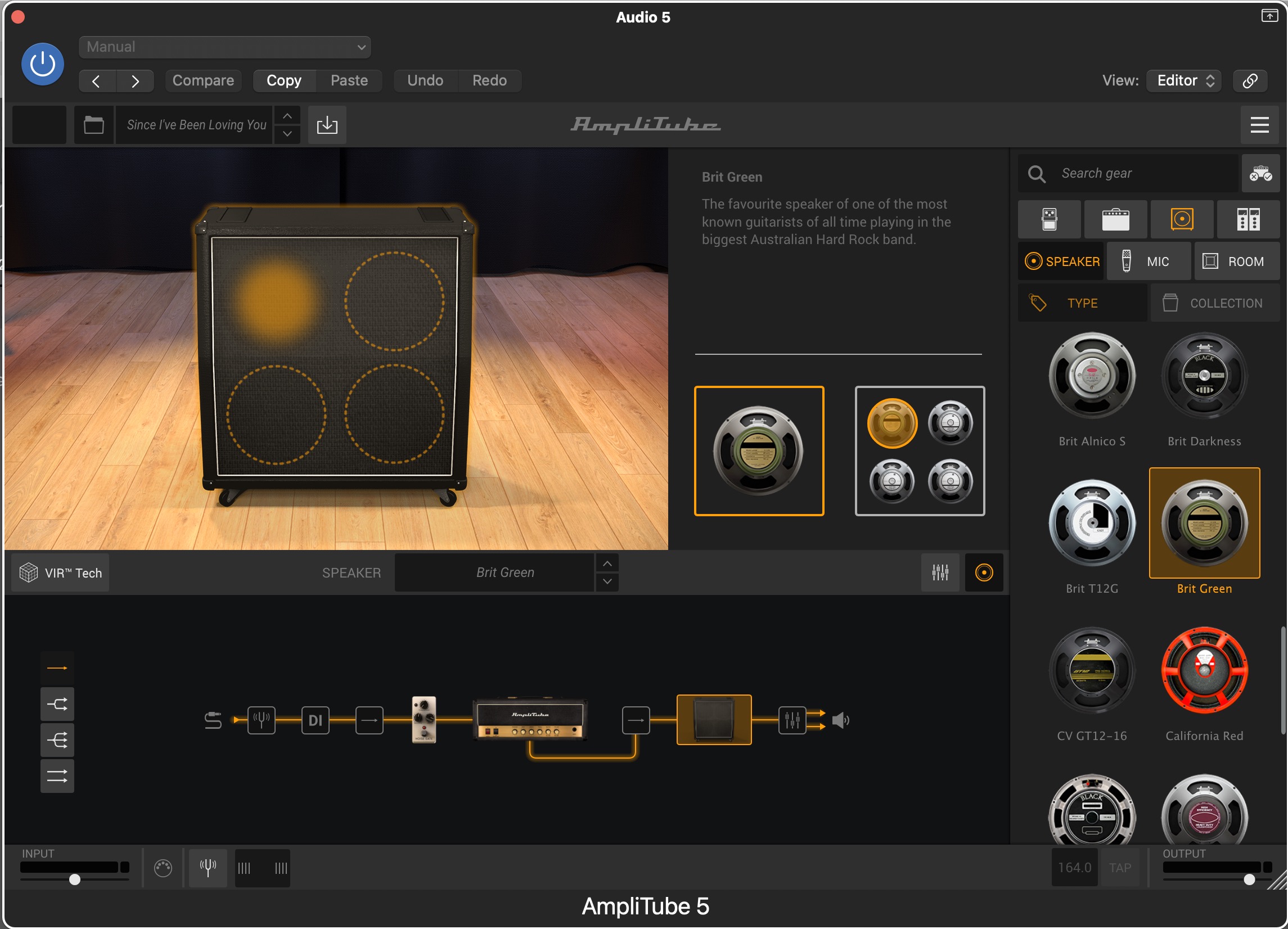Select the bottom-left speaker in four-speaker box
Screen dimensions: 1288x929
[893, 482]
